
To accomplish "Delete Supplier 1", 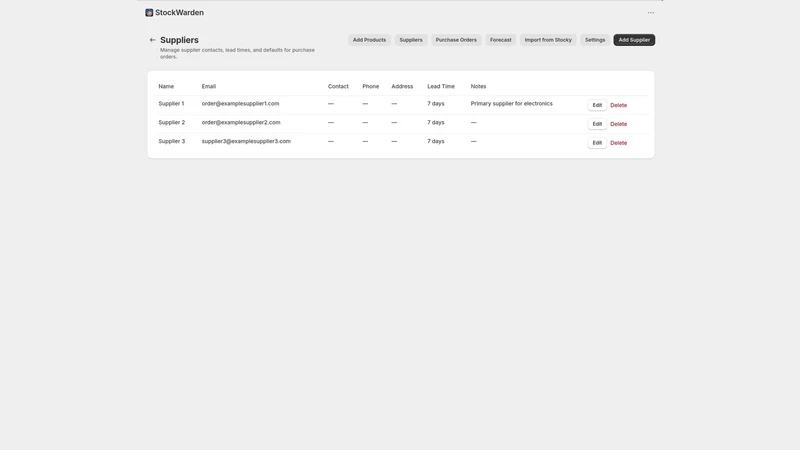I will tap(618, 105).
